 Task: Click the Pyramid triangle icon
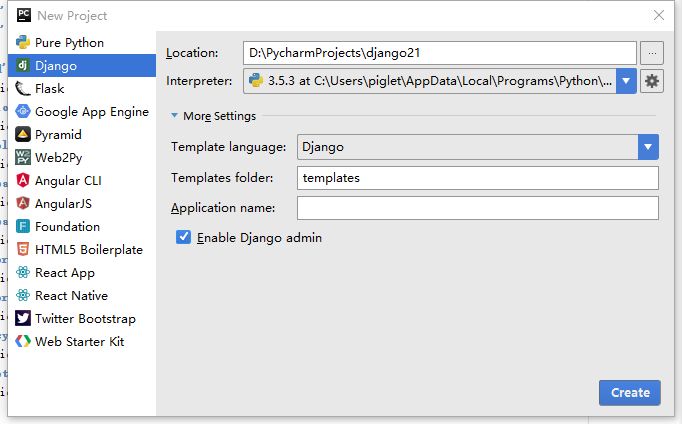pyautogui.click(x=23, y=135)
